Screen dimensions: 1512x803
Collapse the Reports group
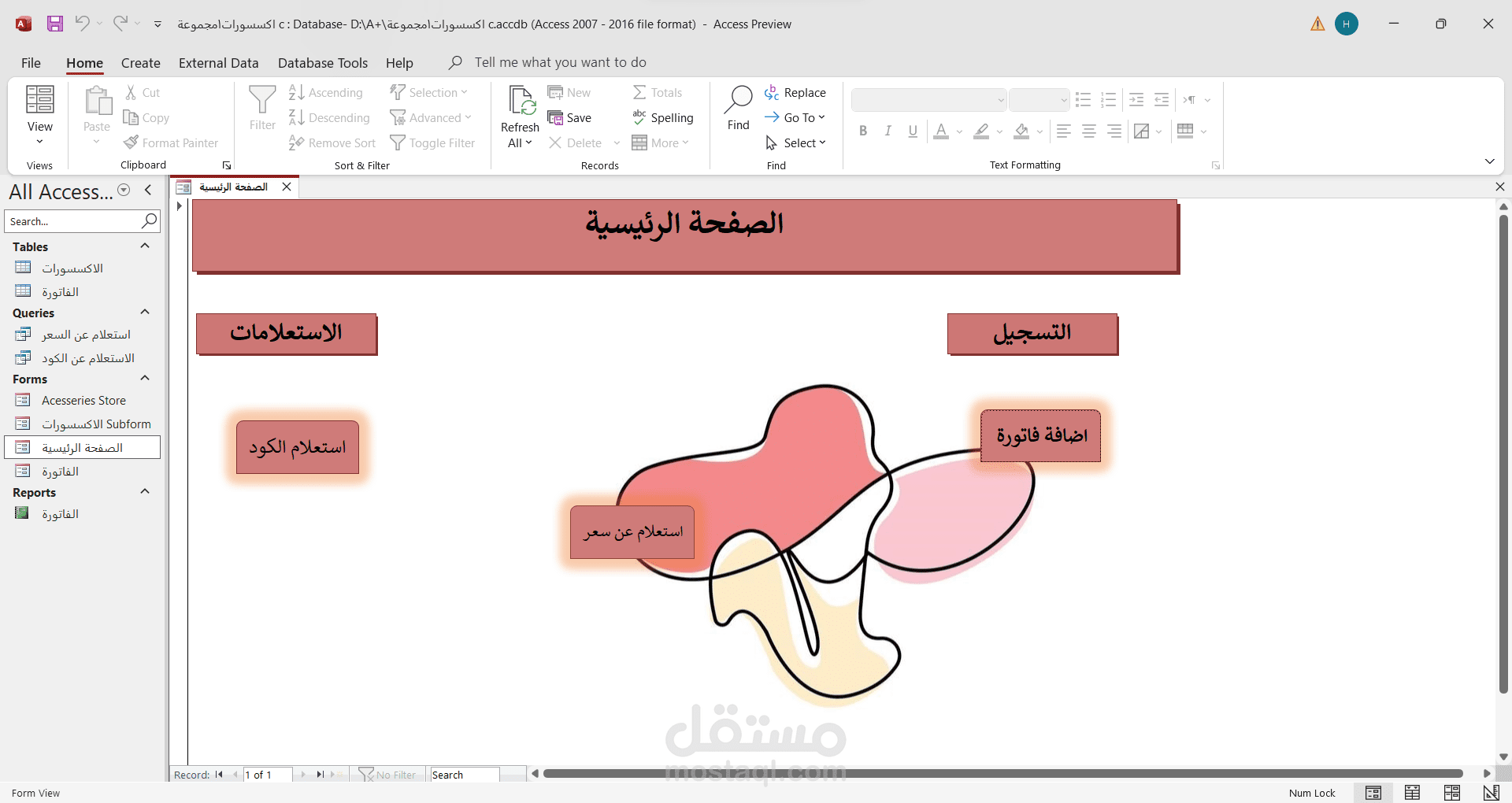pos(145,492)
